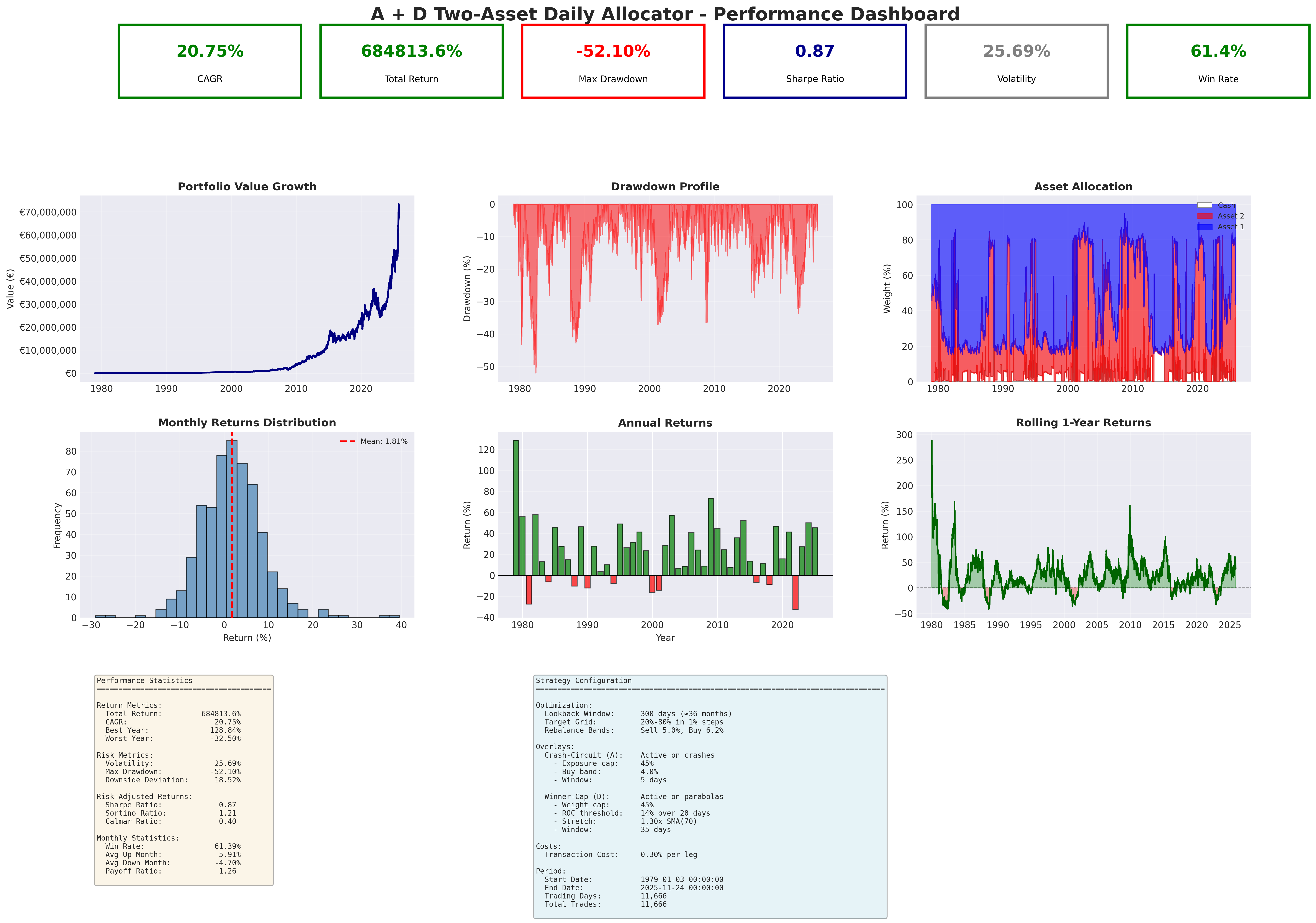Click the Asset Allocation chart title

(1083, 187)
